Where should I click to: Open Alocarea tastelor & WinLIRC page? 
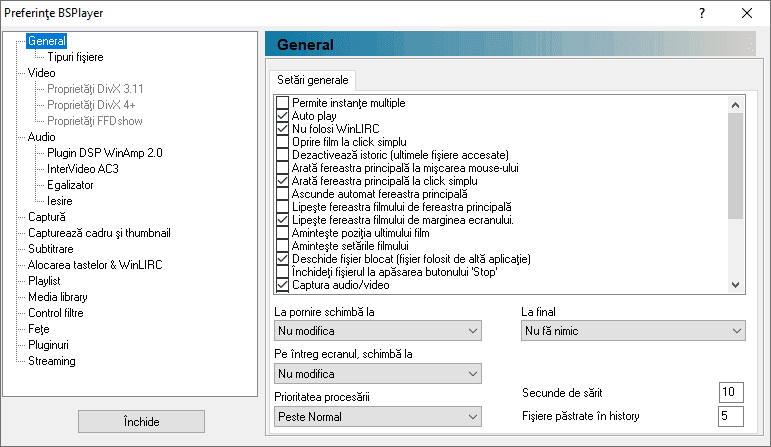click(x=95, y=265)
